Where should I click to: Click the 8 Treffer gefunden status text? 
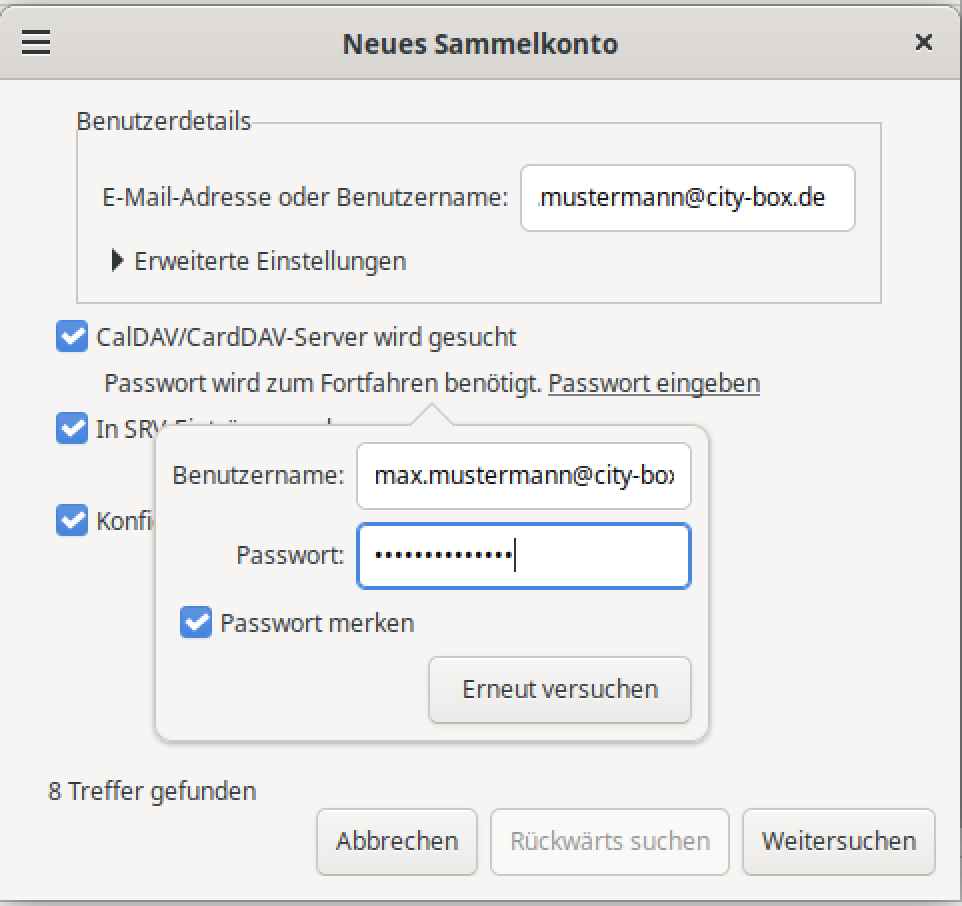[x=152, y=791]
